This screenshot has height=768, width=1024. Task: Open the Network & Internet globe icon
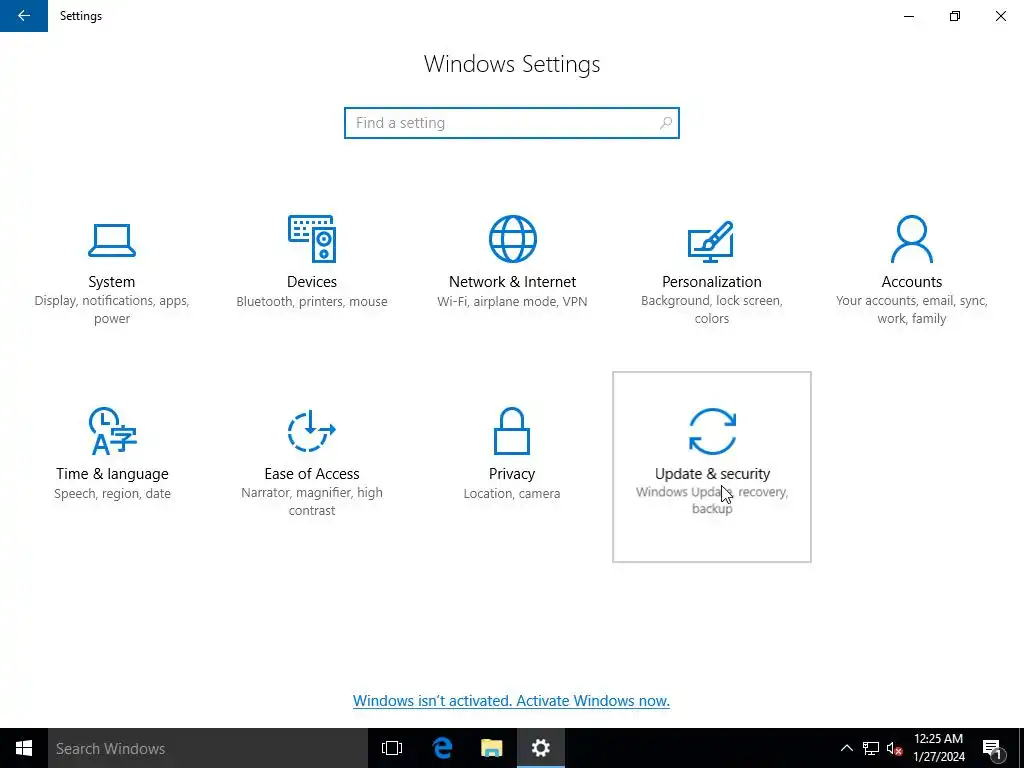[x=513, y=239]
